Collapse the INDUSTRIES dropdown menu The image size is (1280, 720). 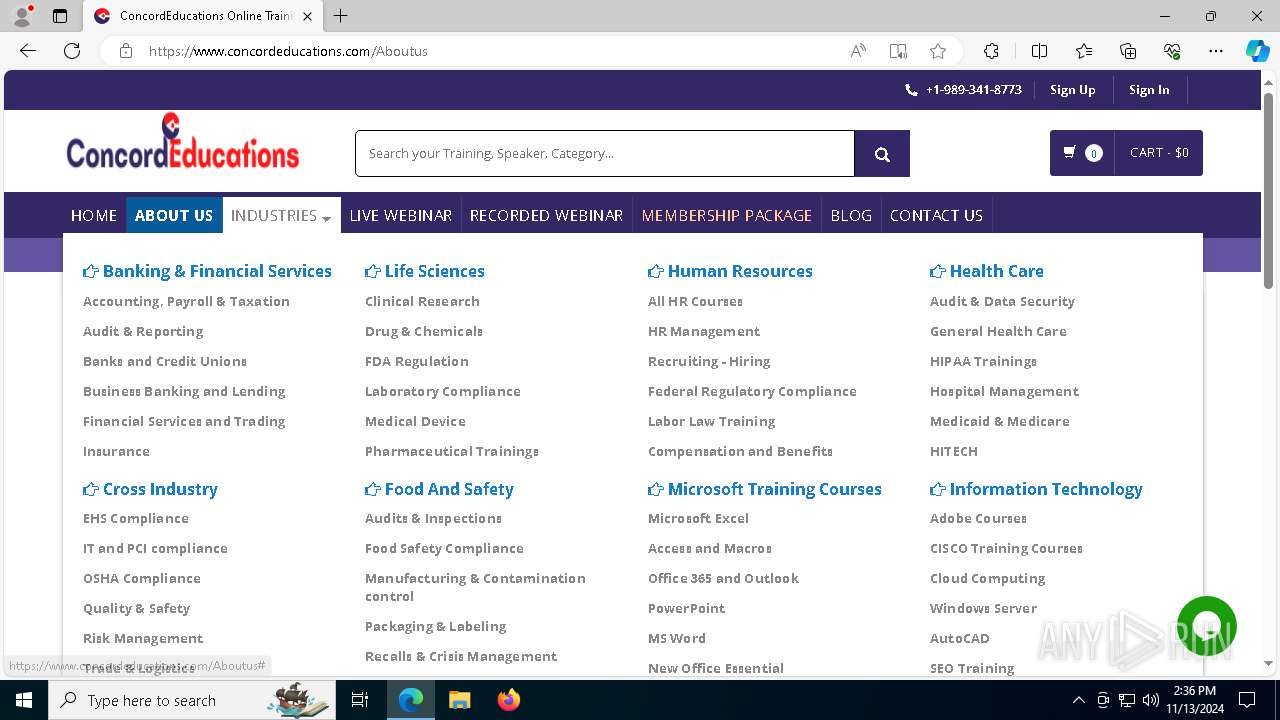pos(281,215)
